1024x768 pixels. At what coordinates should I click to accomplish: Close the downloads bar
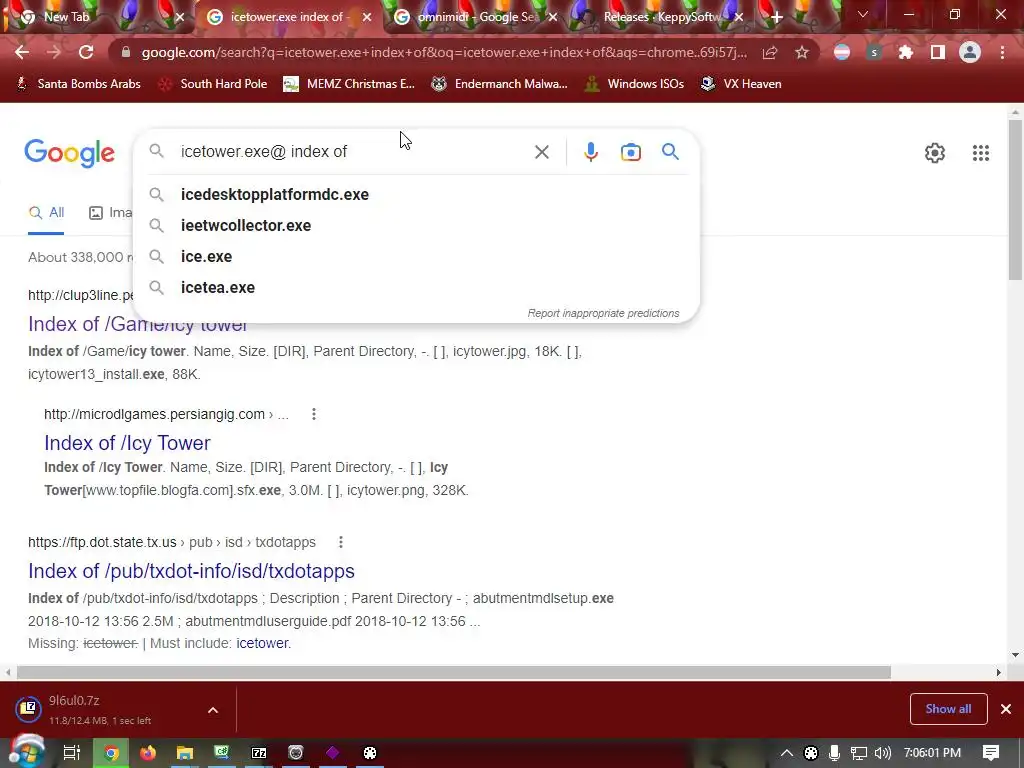tap(1006, 709)
